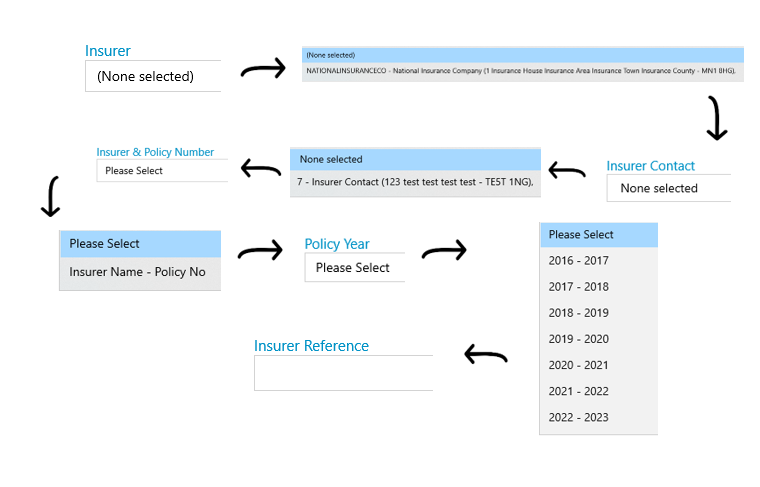The height and width of the screenshot is (487, 760).
Task: Choose the highlighted (None selected) insurer option
Action: (522, 55)
